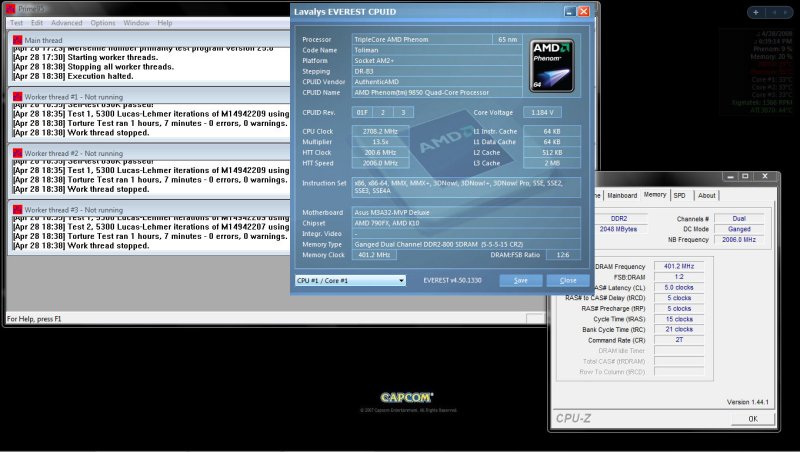Open the Help menu in Prime95

click(165, 23)
